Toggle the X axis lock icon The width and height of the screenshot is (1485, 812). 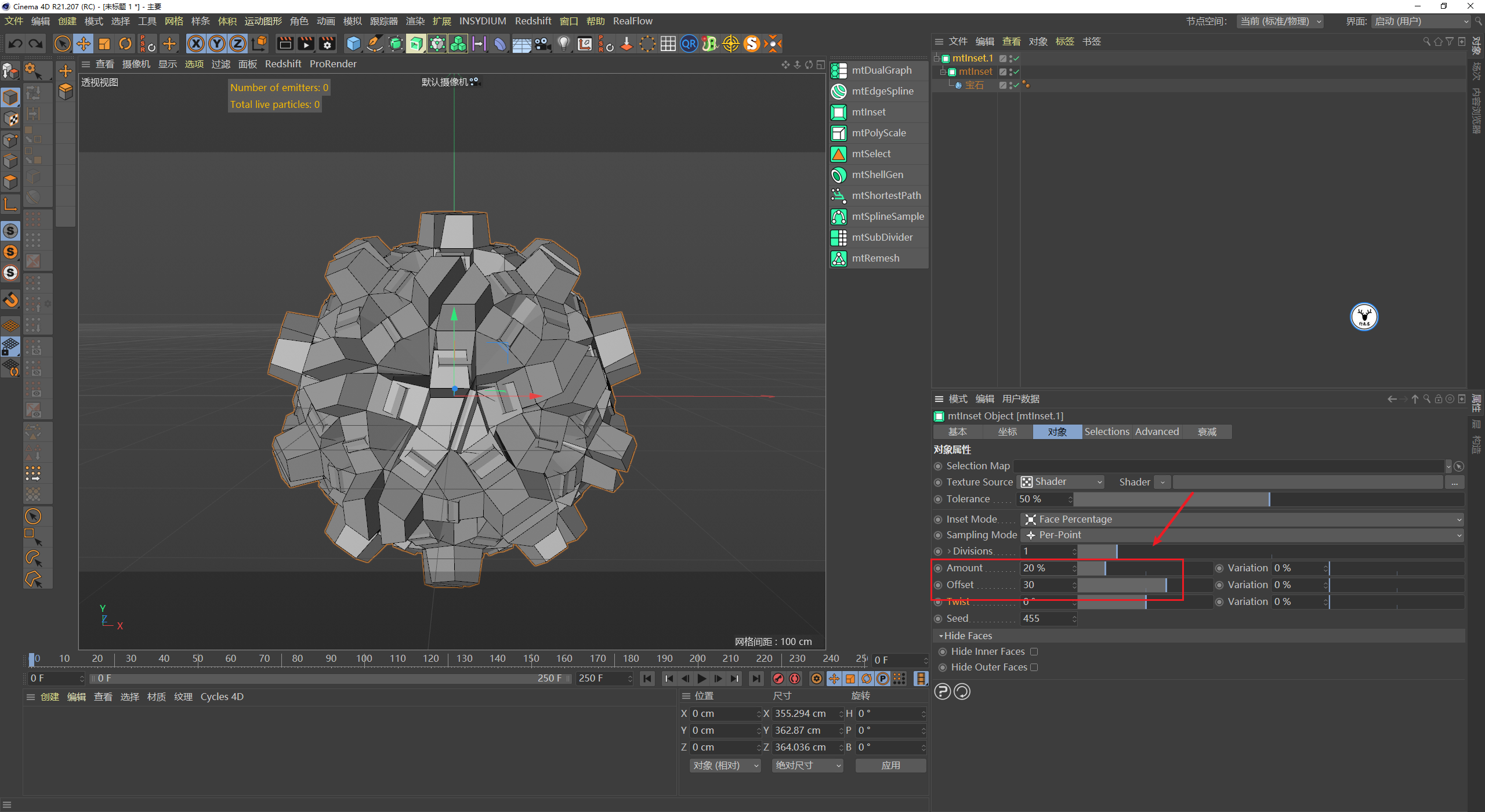point(196,43)
